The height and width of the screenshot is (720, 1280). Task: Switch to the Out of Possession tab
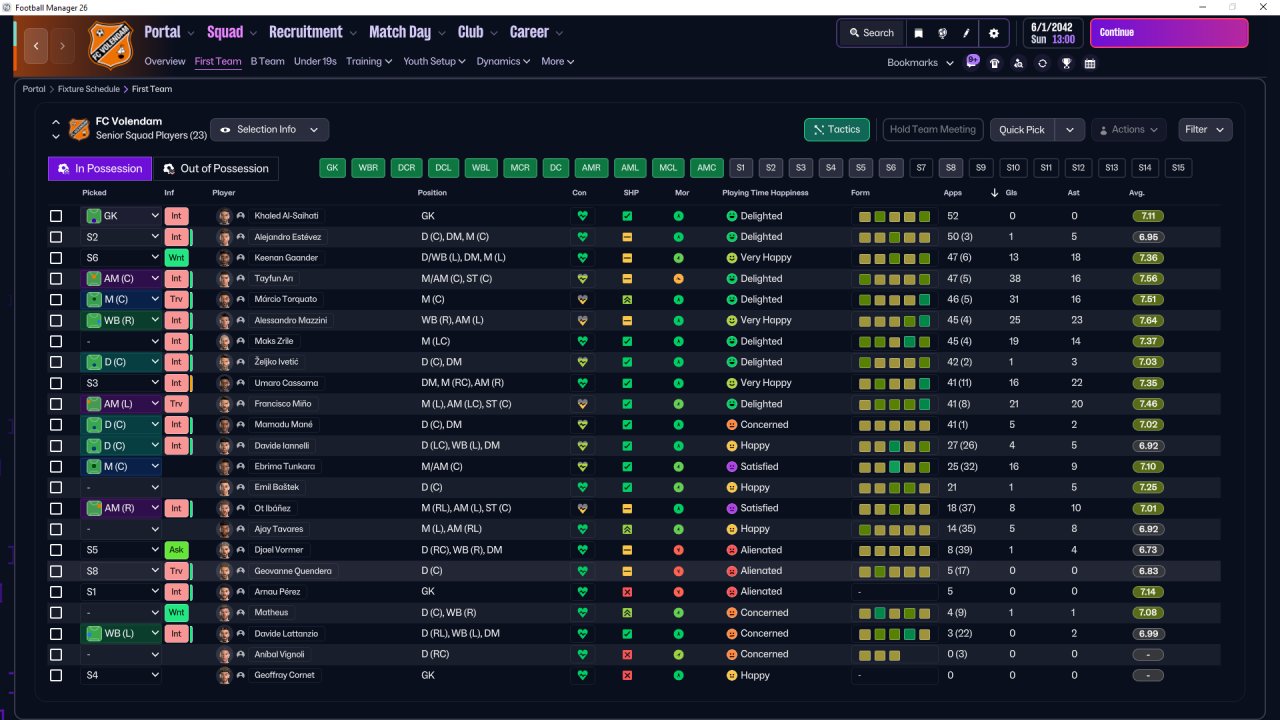point(216,169)
